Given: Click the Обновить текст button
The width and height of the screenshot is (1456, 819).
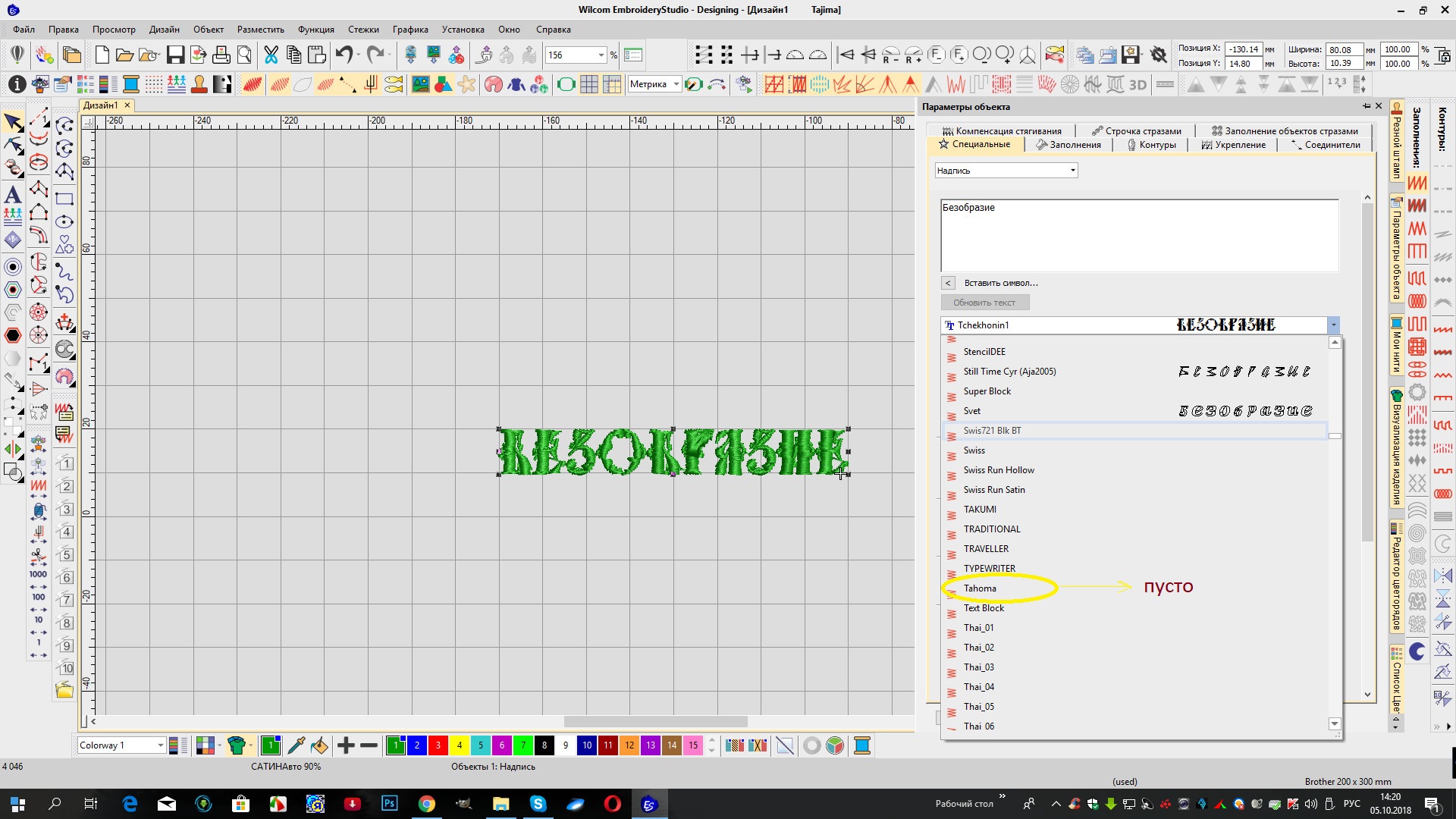Looking at the screenshot, I should point(984,303).
